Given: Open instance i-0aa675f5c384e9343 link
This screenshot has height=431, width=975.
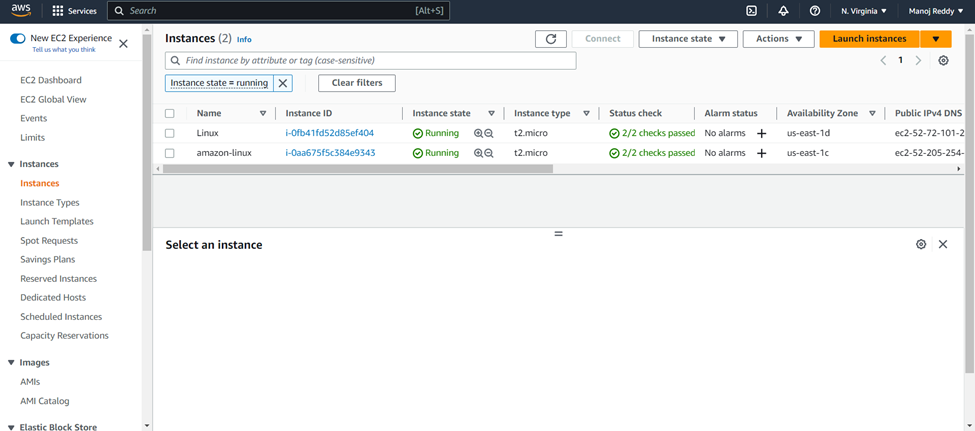Looking at the screenshot, I should (x=330, y=153).
